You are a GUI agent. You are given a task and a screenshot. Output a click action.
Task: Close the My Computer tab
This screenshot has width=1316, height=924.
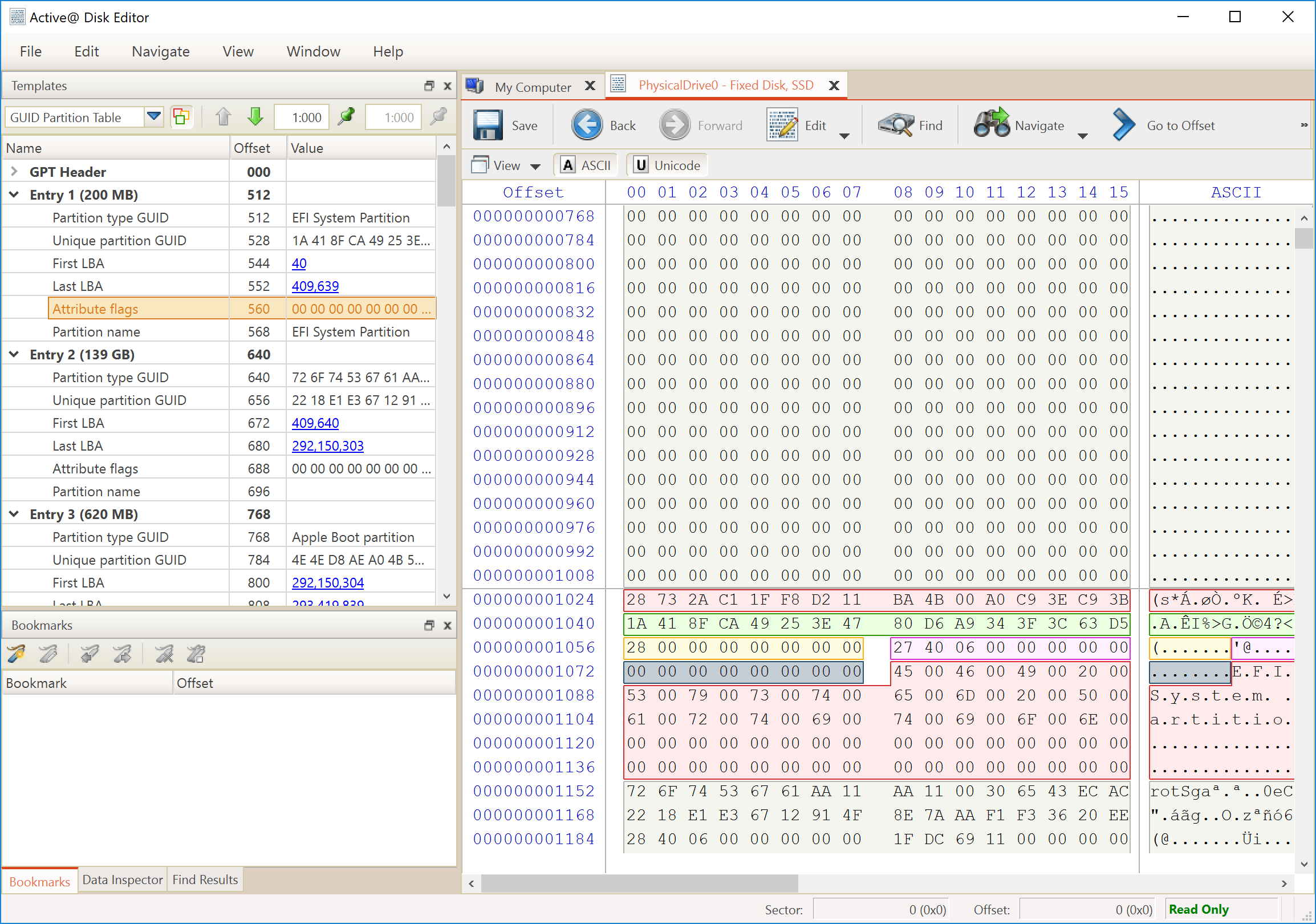(590, 86)
